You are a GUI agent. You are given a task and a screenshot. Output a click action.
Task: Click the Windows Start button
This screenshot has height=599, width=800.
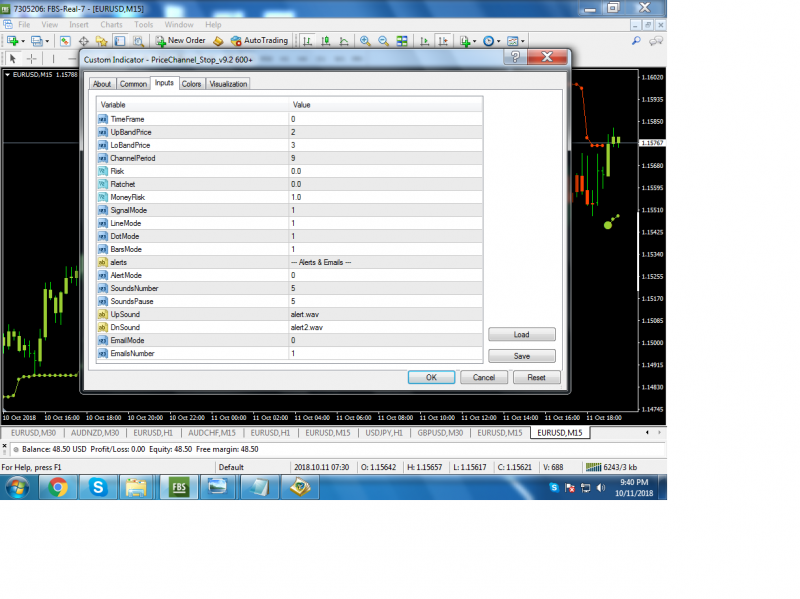17,488
